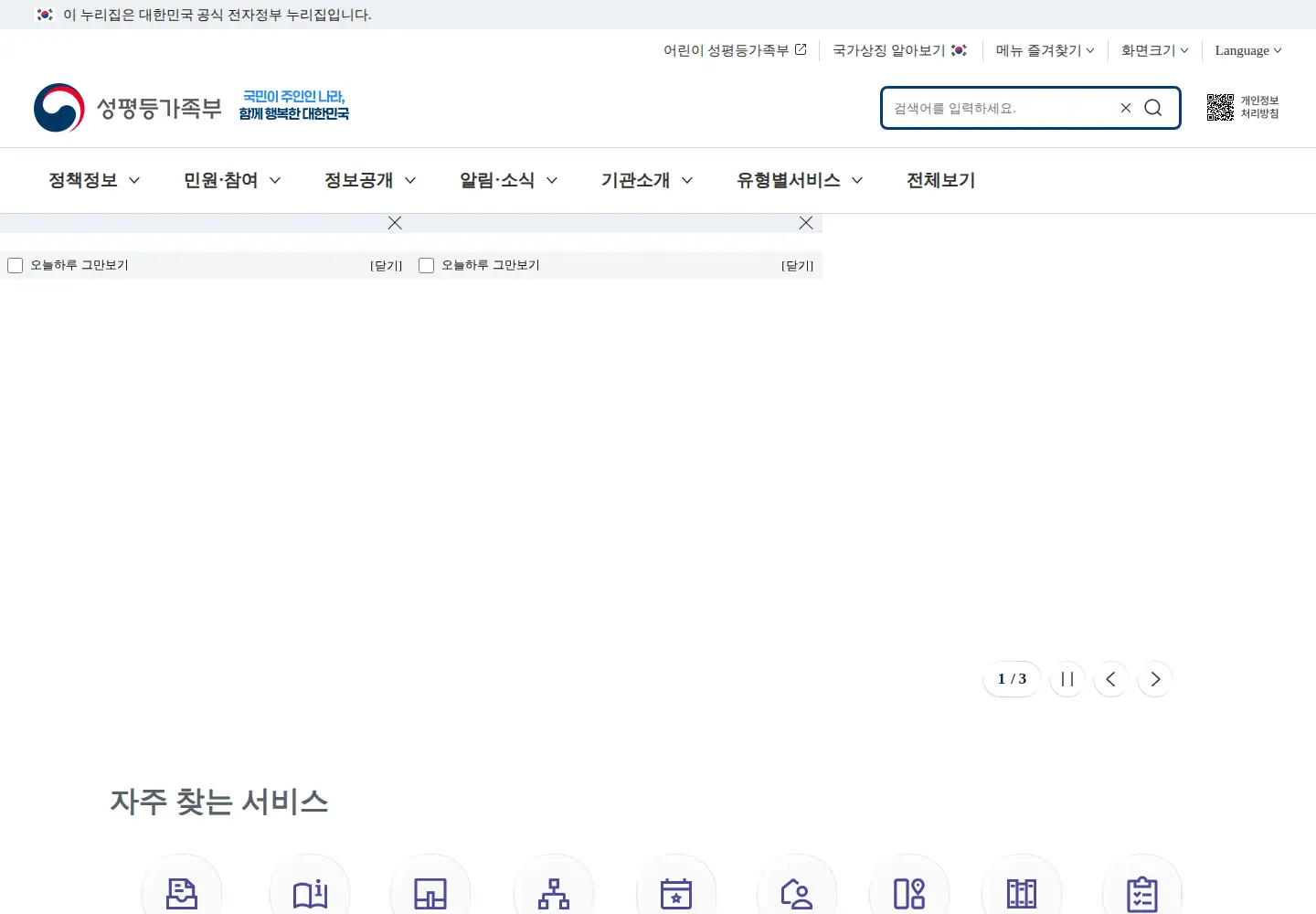Click the 자주 찾는 서비스 heading
The image size is (1316, 914).
(219, 802)
